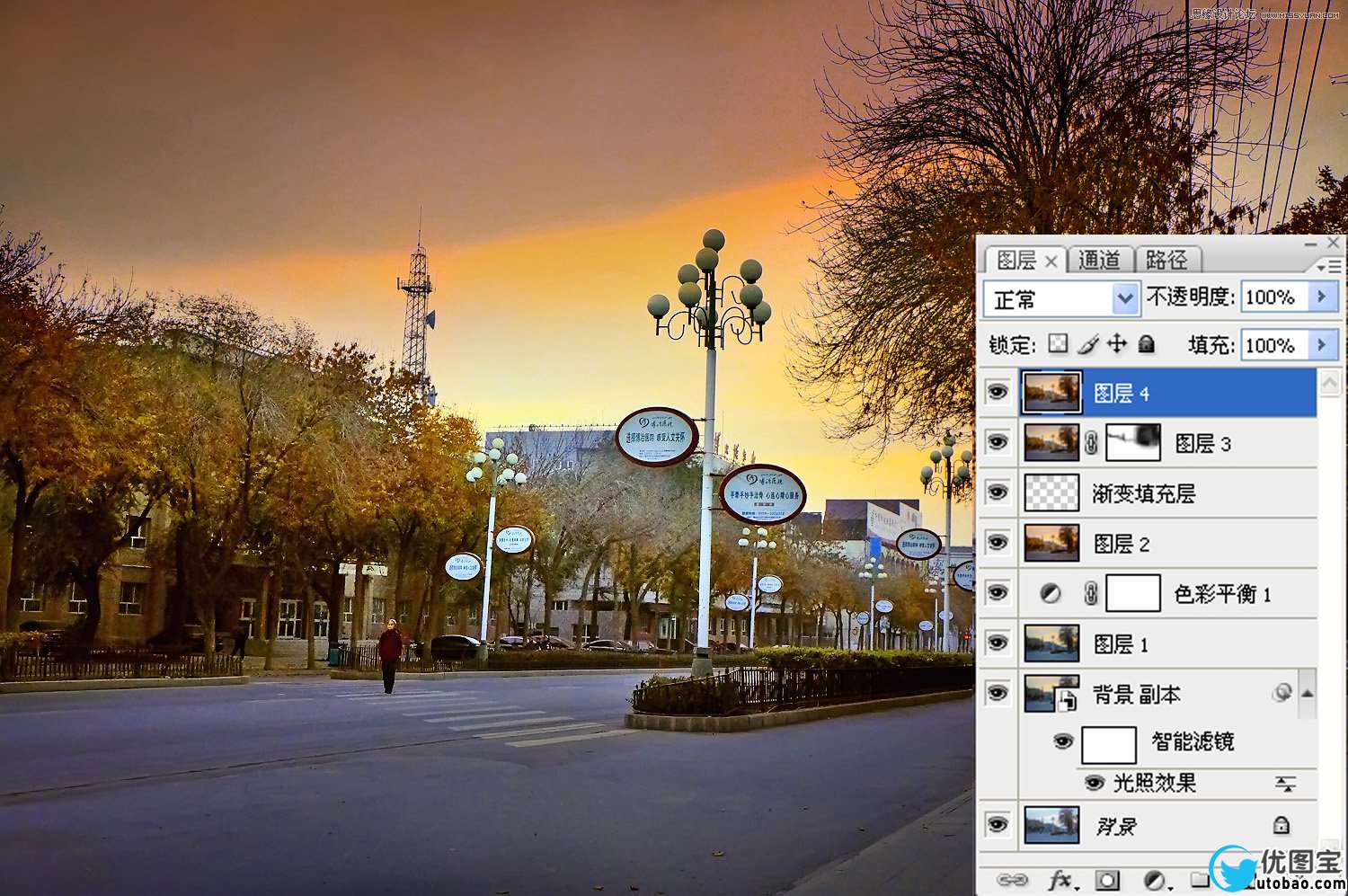Screen dimensions: 1348x896
Task: Select the 背景 副本 smart object thumbnail
Action: (x=1051, y=693)
